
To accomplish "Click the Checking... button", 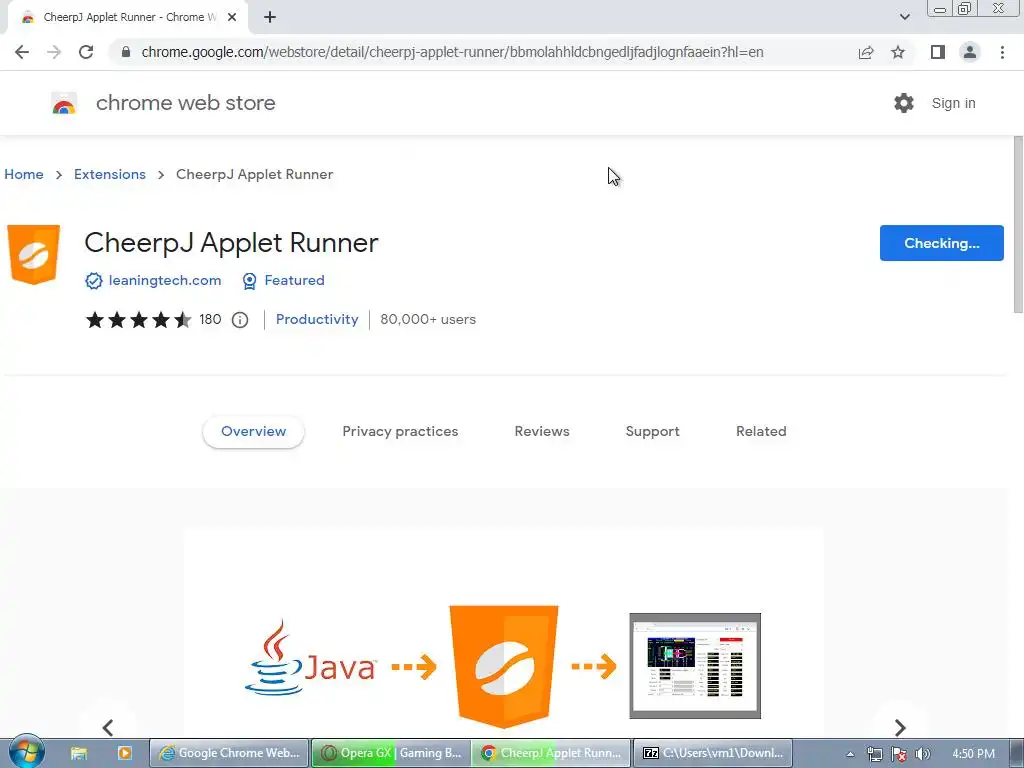I will pos(941,243).
